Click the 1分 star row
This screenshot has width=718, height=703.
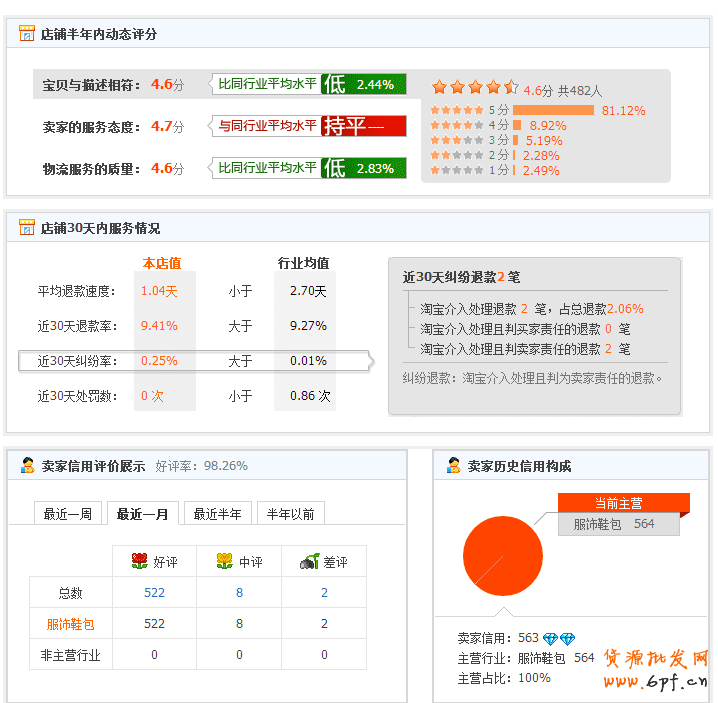pyautogui.click(x=457, y=170)
